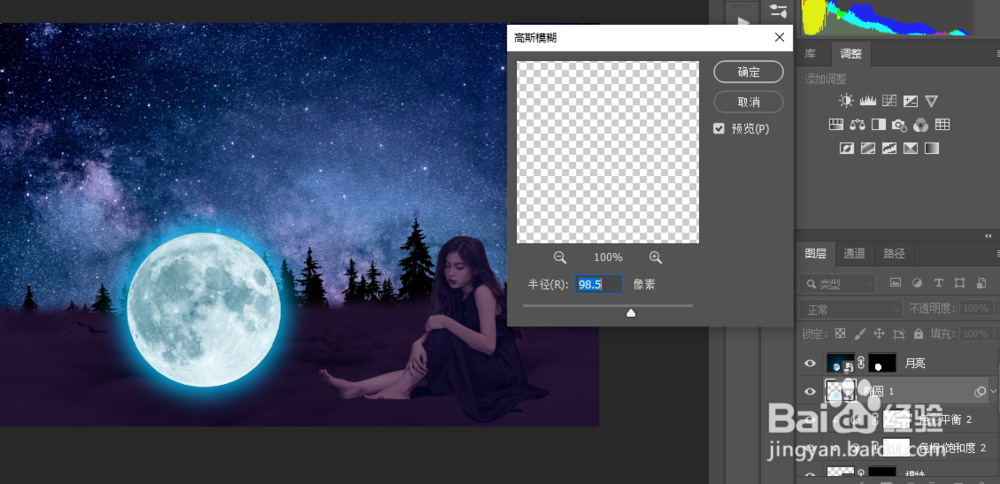Filter layers by adjustment layers
This screenshot has width=1000, height=484.
917,282
